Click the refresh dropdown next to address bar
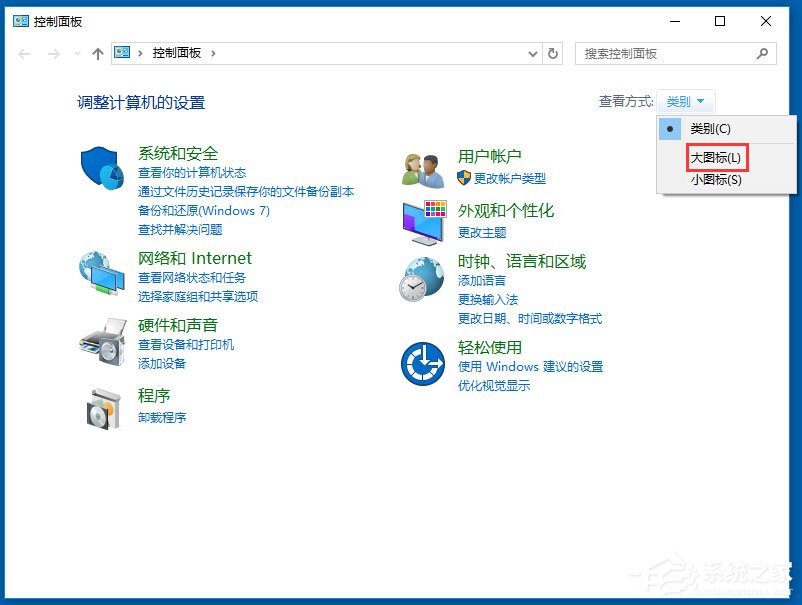The width and height of the screenshot is (802, 605). pos(553,54)
